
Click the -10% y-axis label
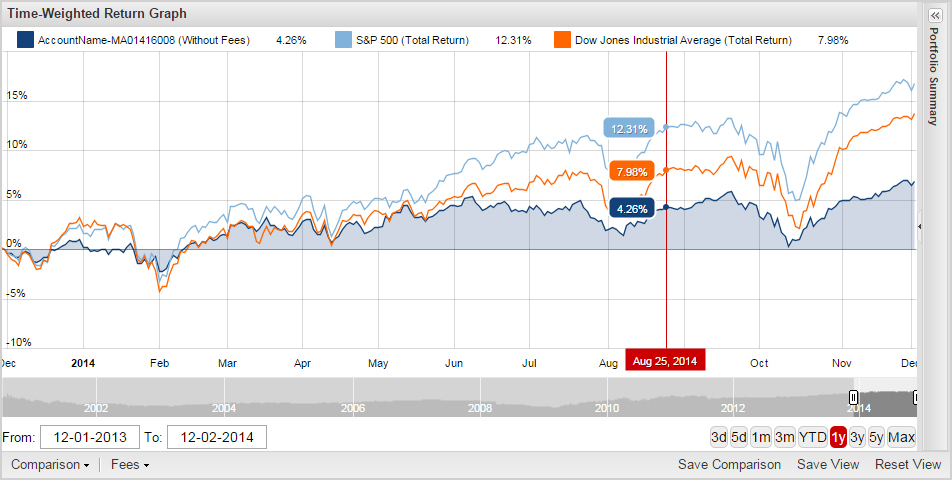pyautogui.click(x=18, y=342)
